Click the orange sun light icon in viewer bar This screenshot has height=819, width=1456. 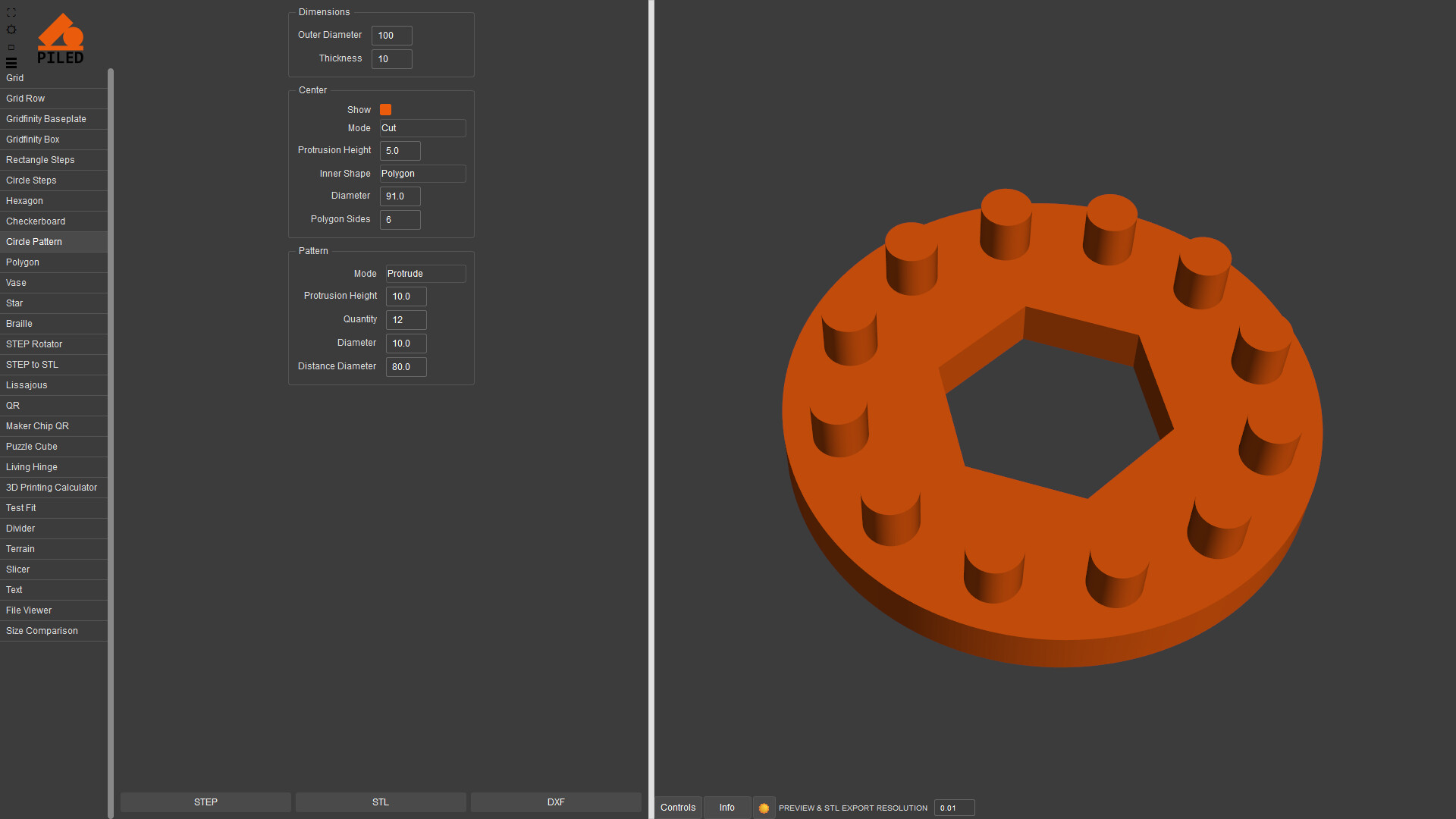764,808
